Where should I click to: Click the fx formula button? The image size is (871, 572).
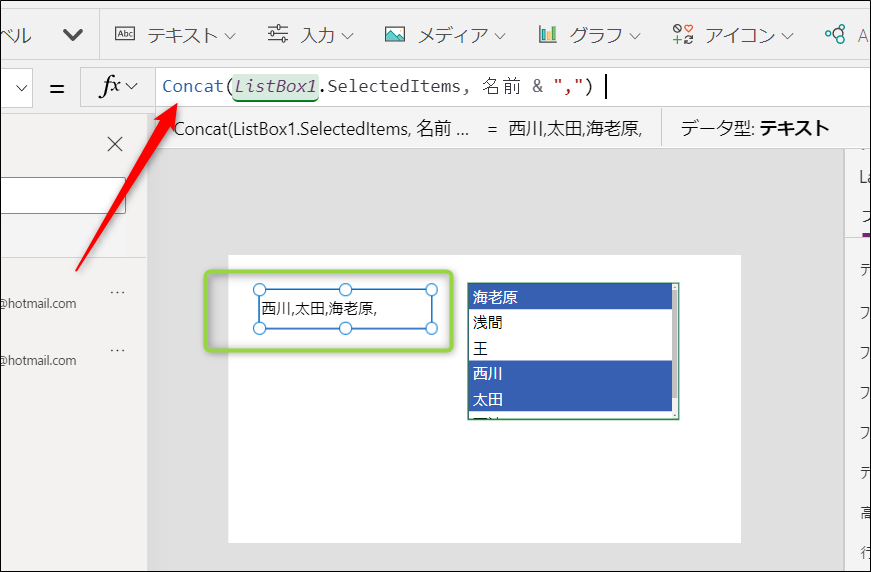click(118, 87)
